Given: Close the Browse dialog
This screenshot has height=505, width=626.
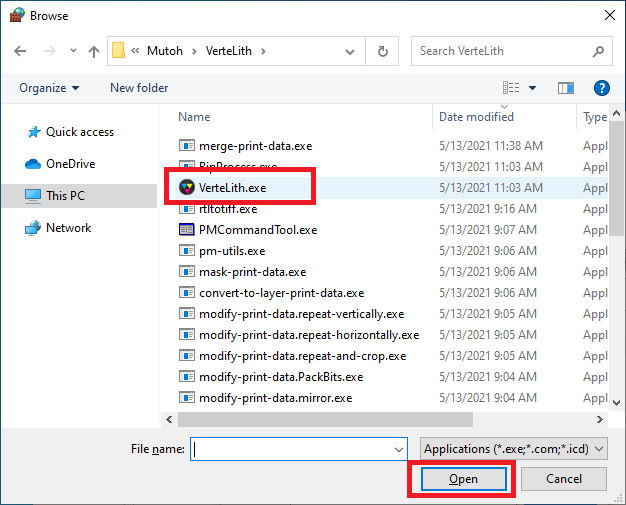Looking at the screenshot, I should coord(610,16).
